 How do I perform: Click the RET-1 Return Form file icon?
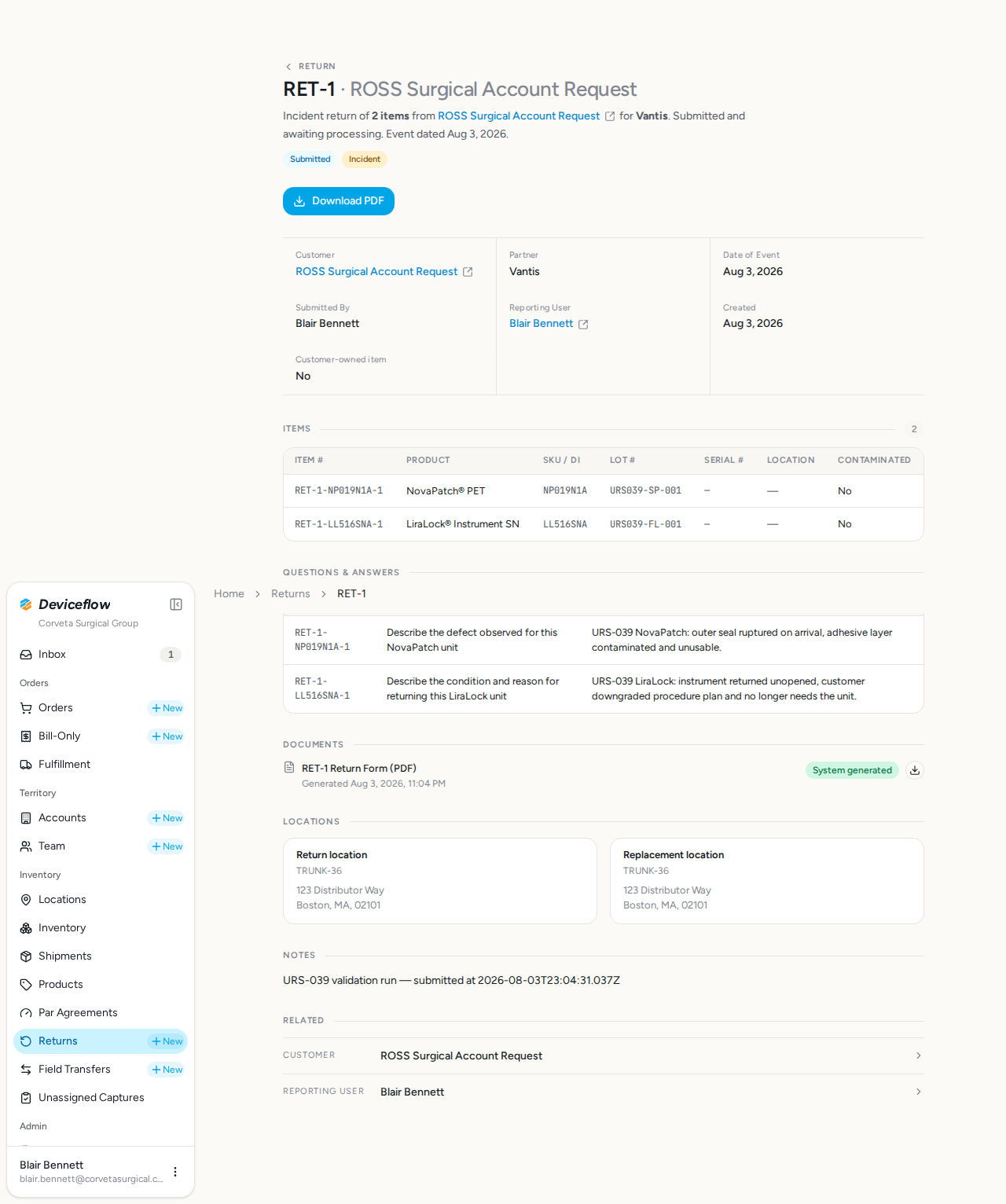click(x=289, y=768)
